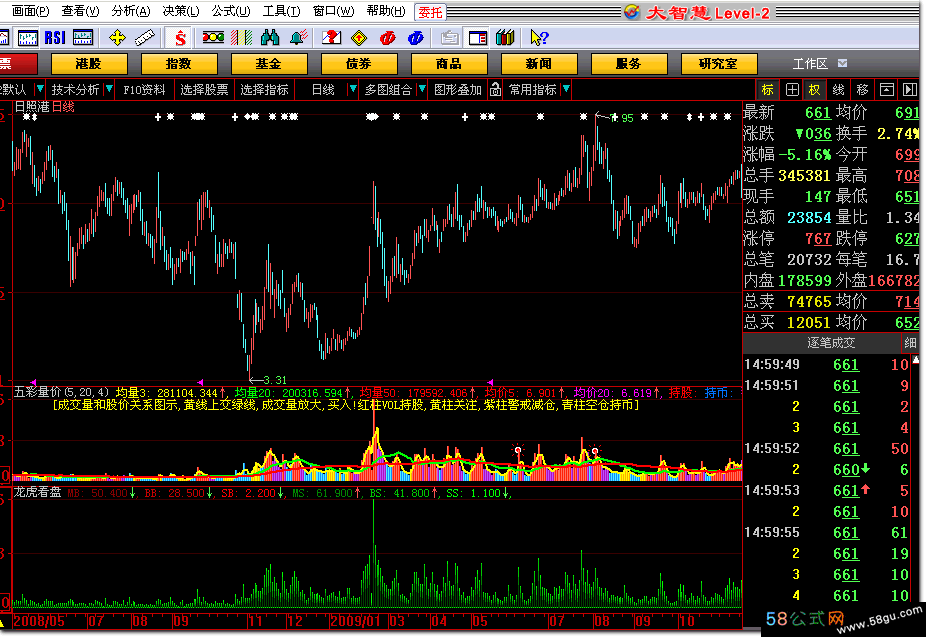Click the red round logo icon
The image size is (926, 637).
[387, 38]
